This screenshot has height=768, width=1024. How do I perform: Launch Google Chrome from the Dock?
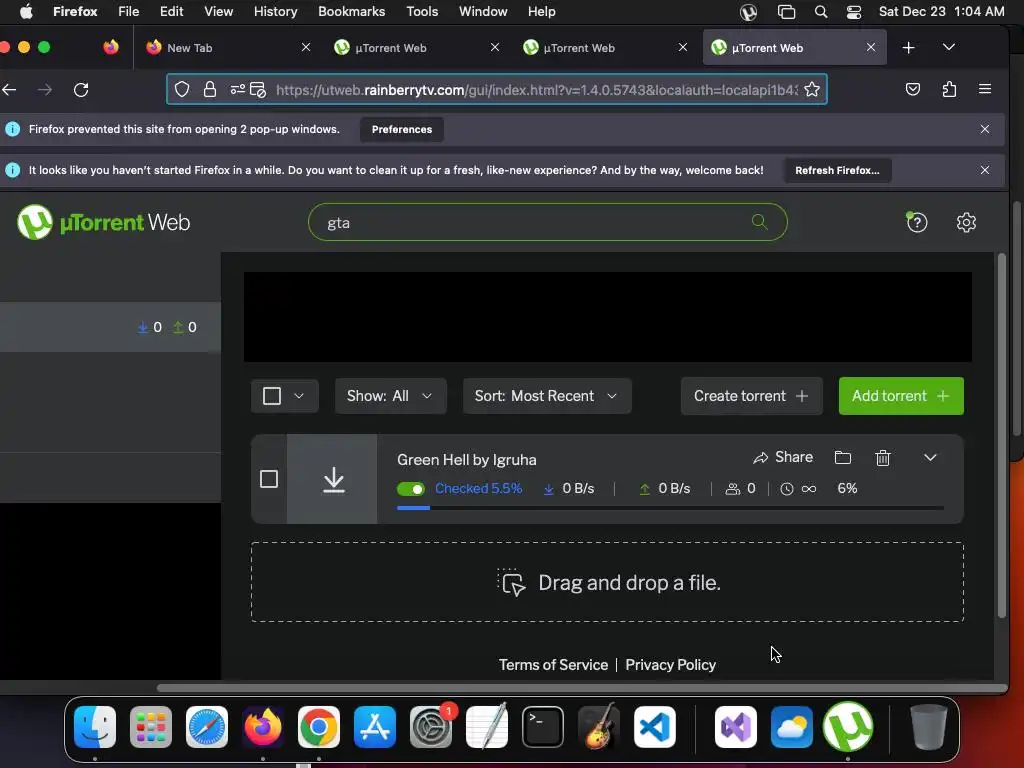coord(319,727)
